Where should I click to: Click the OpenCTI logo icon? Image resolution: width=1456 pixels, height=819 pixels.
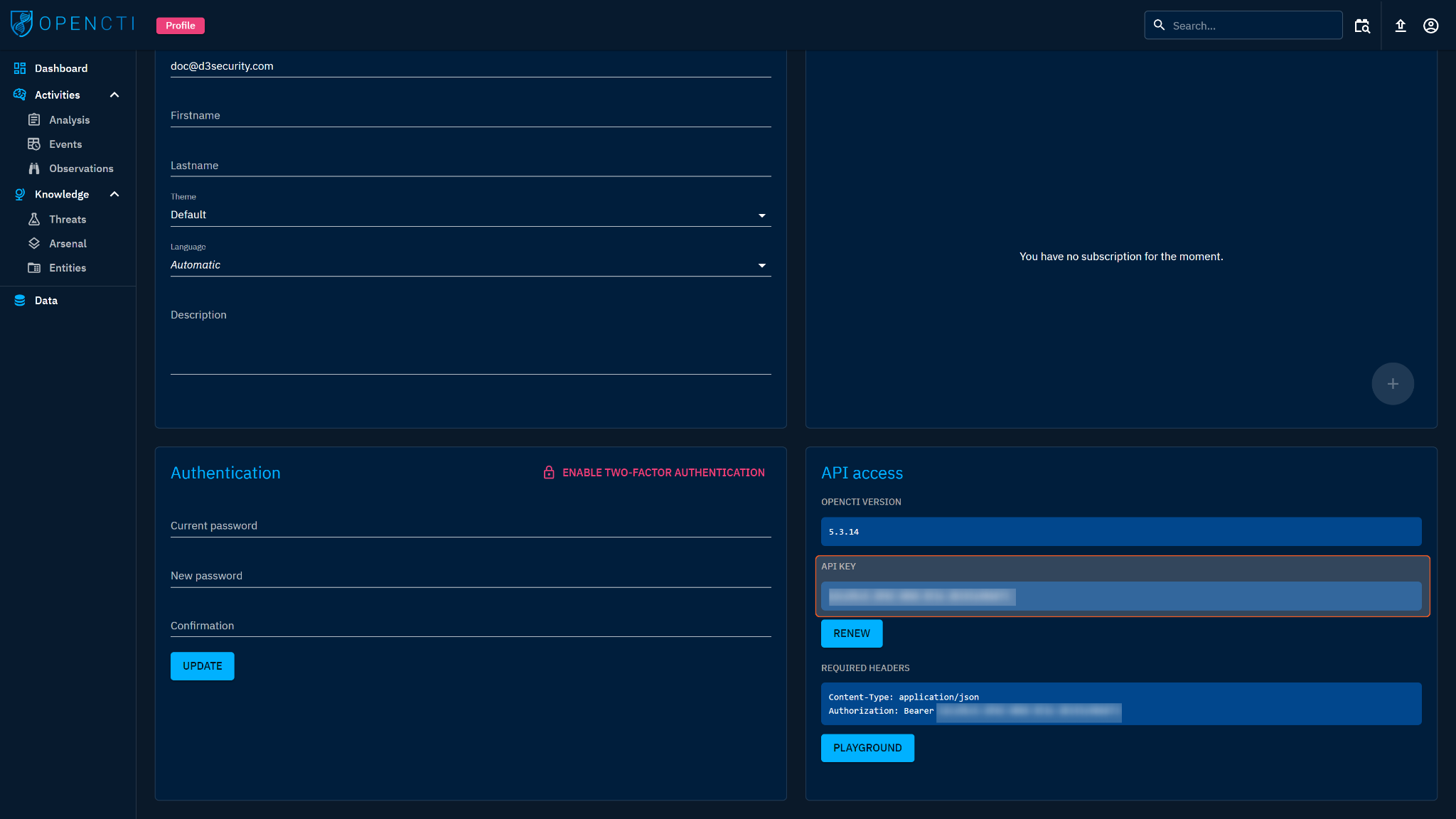tap(21, 24)
